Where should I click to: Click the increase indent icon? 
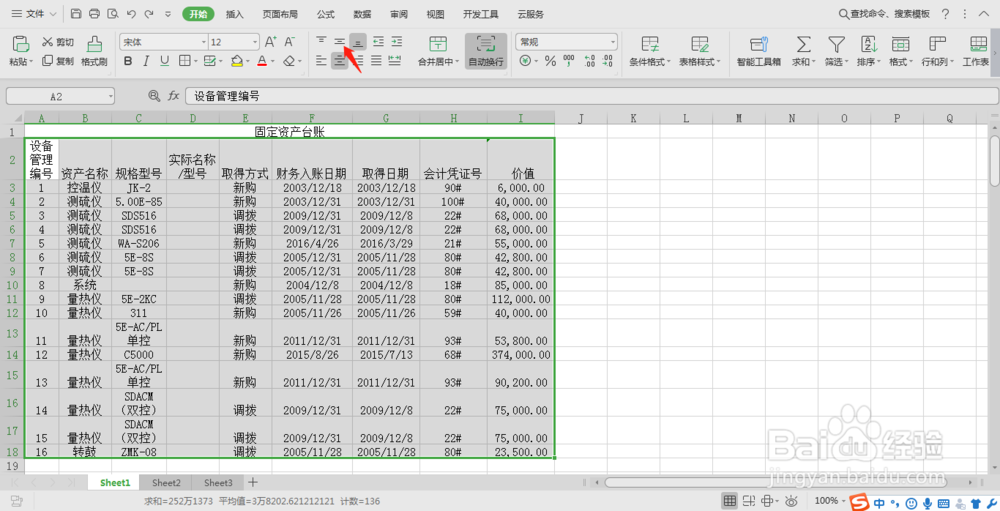(x=397, y=41)
